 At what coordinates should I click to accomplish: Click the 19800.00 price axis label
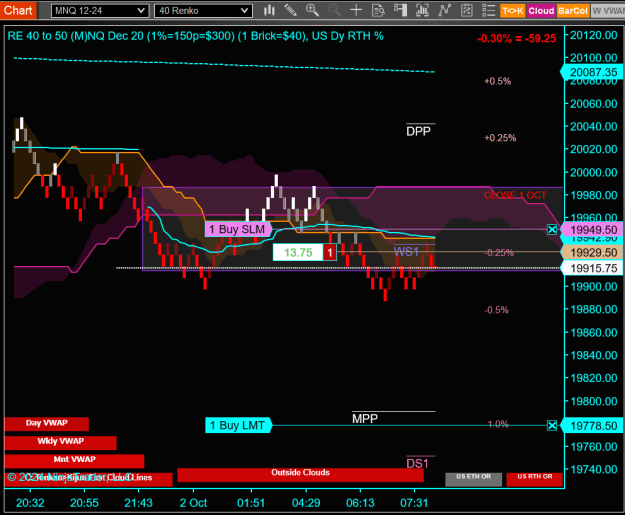tap(594, 401)
